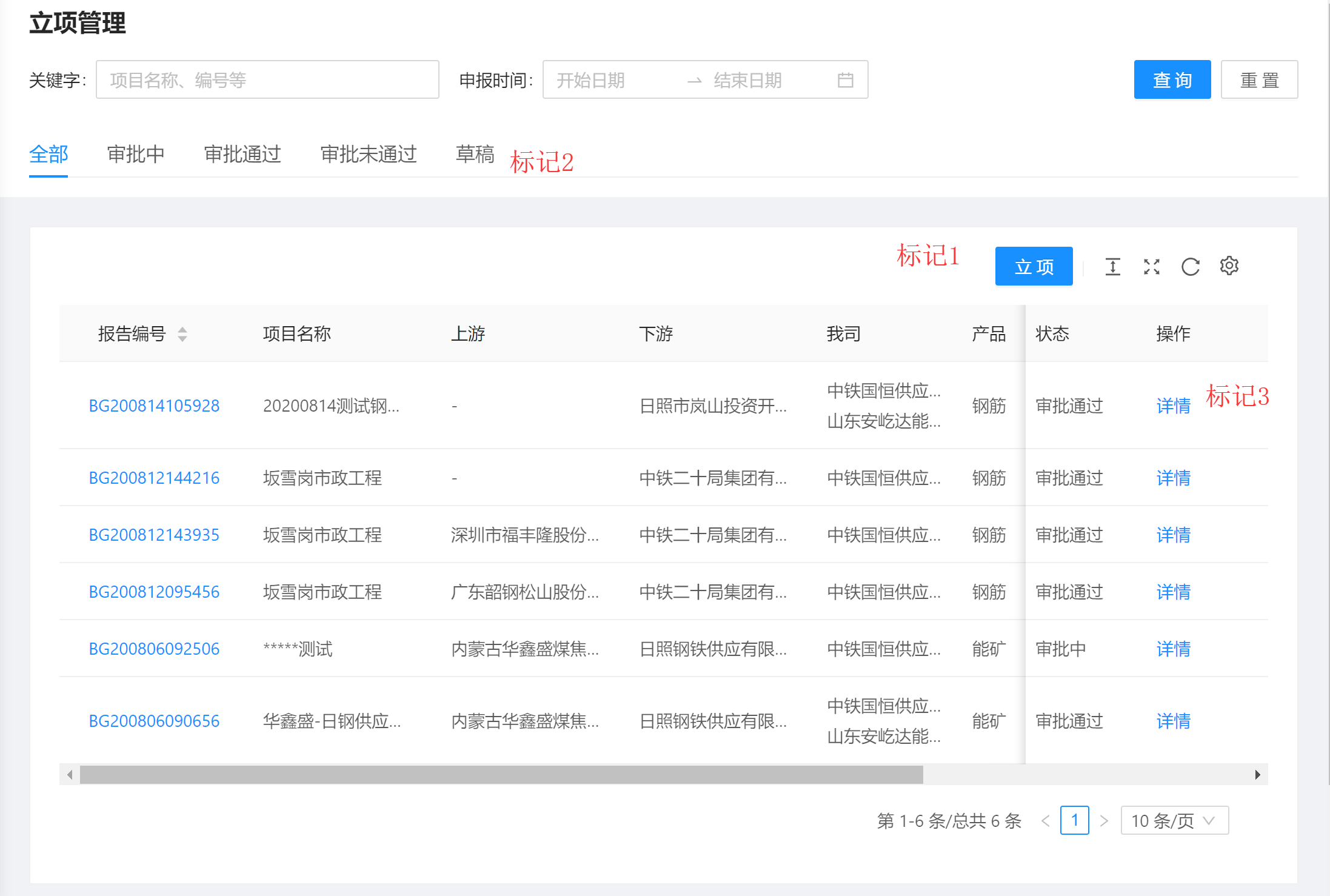Open report link BG200814105928
Image resolution: width=1330 pixels, height=896 pixels.
pyautogui.click(x=154, y=406)
